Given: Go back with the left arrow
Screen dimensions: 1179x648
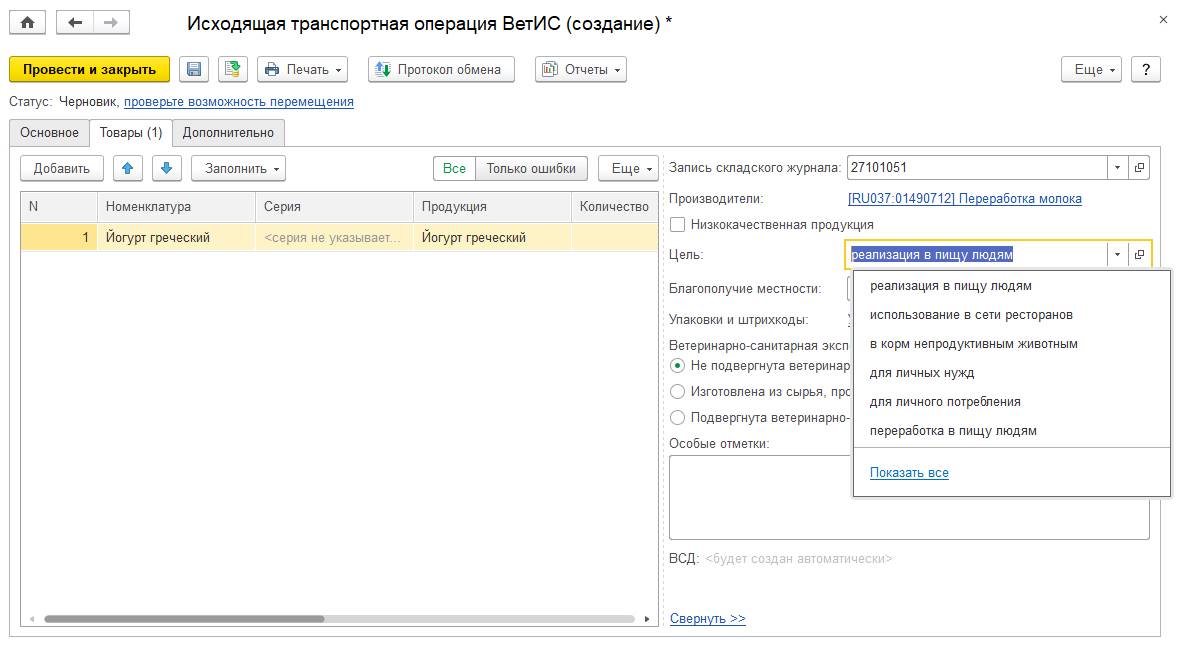Looking at the screenshot, I should [75, 23].
